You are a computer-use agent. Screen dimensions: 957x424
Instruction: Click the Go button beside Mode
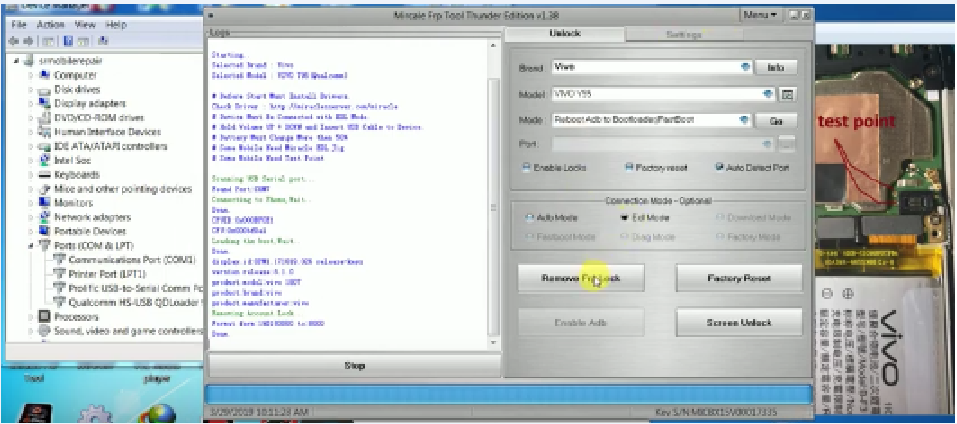pos(776,120)
